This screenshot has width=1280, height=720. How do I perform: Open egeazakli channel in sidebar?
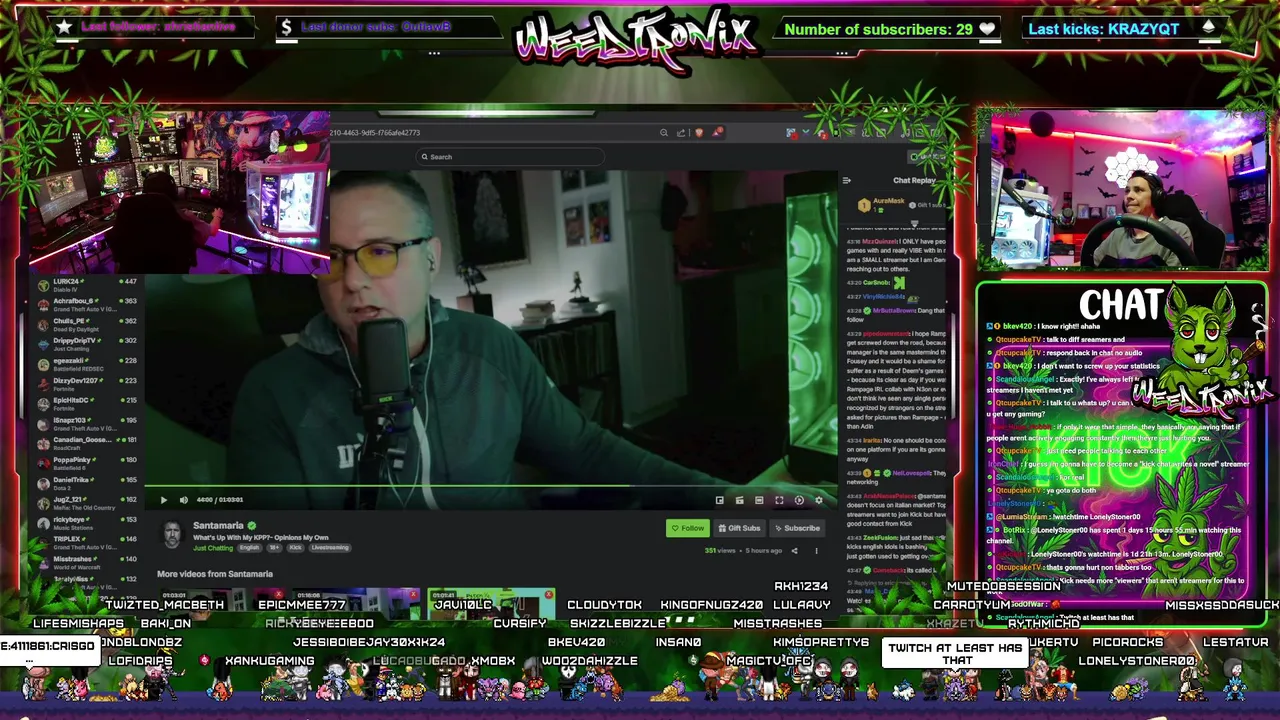click(86, 364)
